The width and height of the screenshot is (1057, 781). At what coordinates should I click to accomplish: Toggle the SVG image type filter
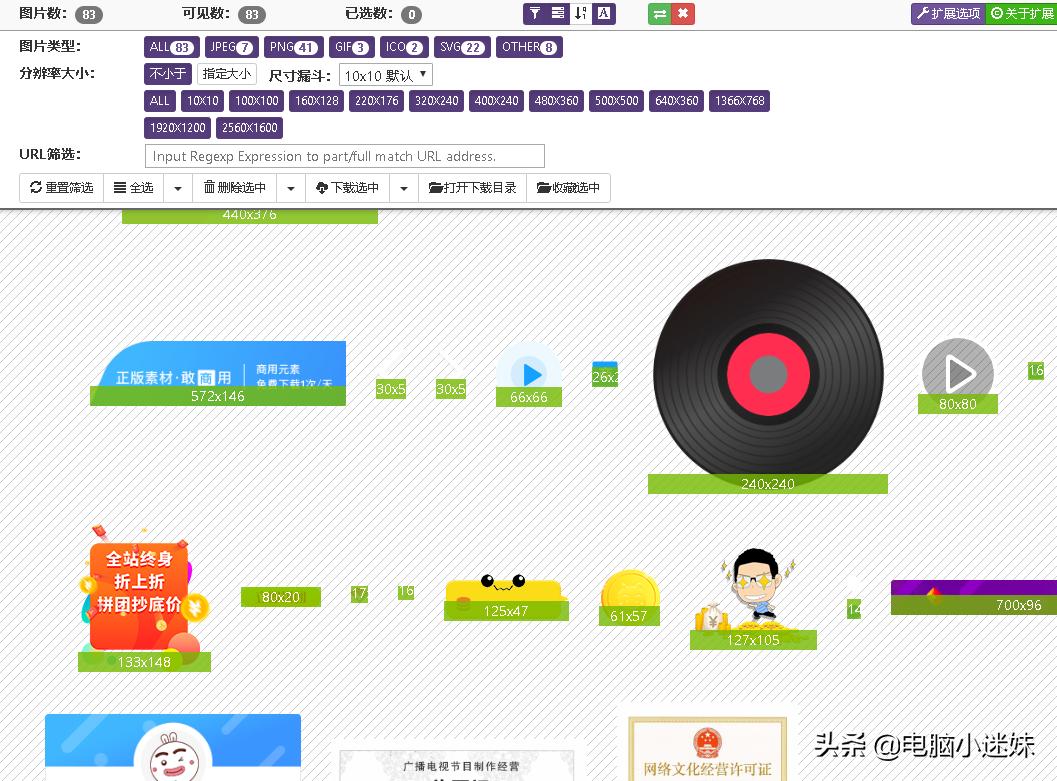[462, 47]
